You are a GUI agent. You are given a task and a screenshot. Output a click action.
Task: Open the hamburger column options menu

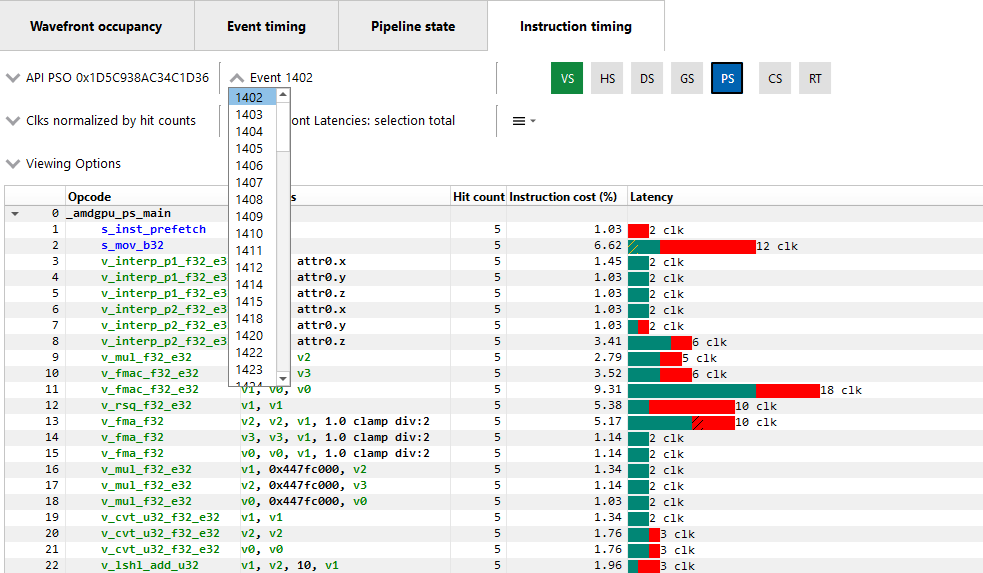point(524,121)
